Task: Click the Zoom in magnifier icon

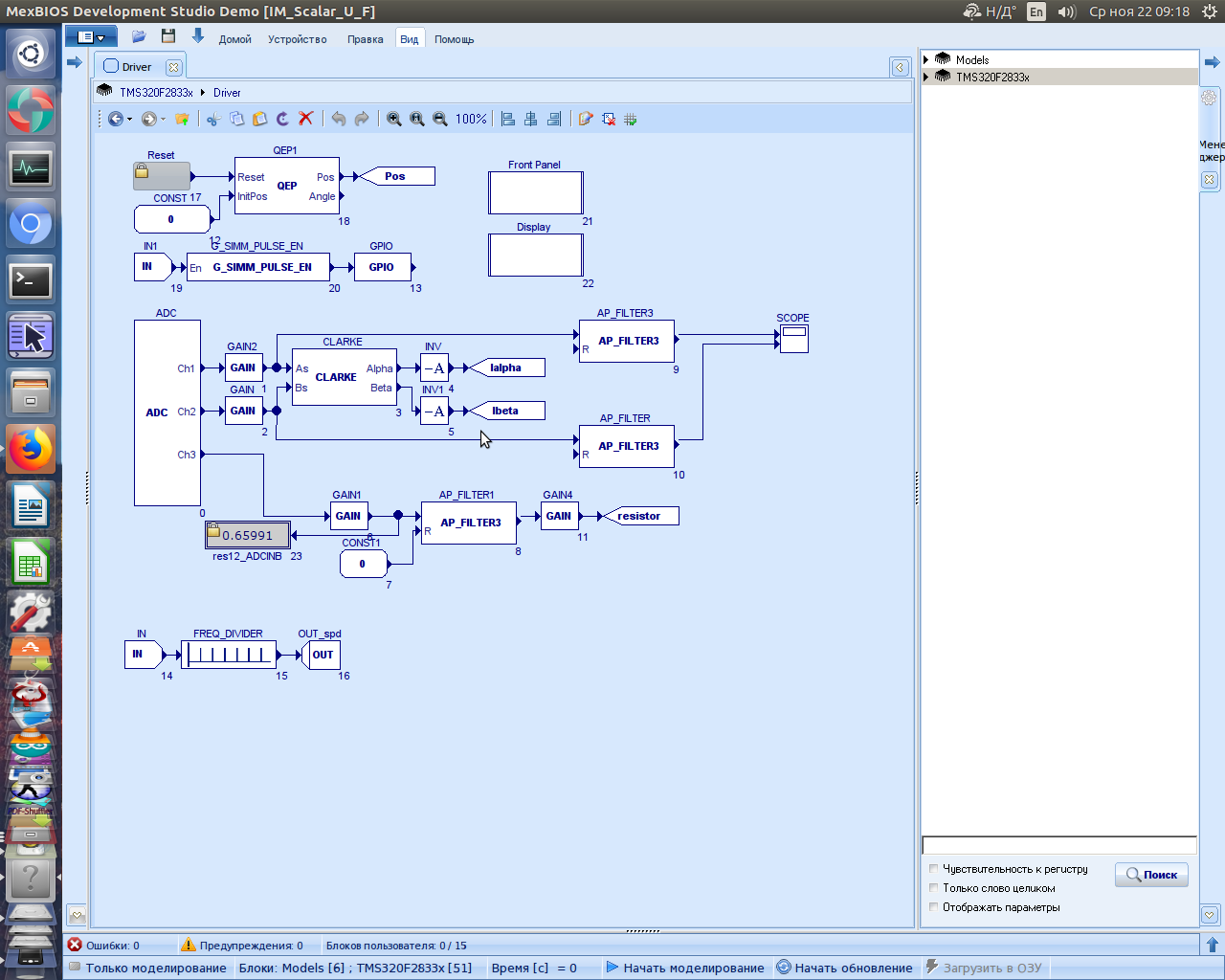Action: click(393, 119)
